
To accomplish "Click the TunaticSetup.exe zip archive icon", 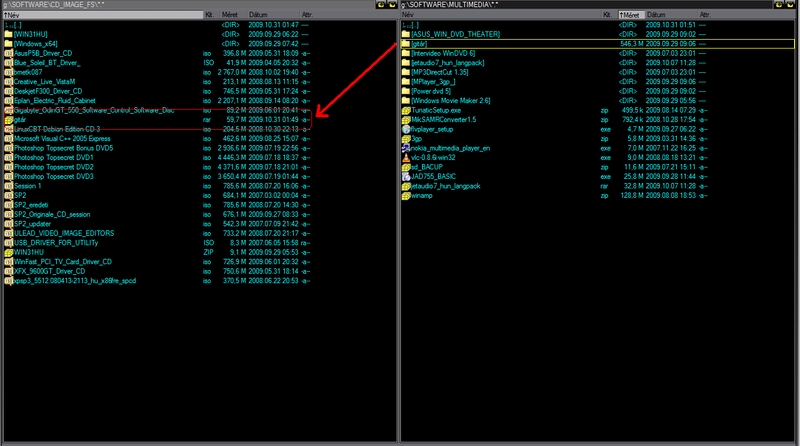I will coord(406,110).
